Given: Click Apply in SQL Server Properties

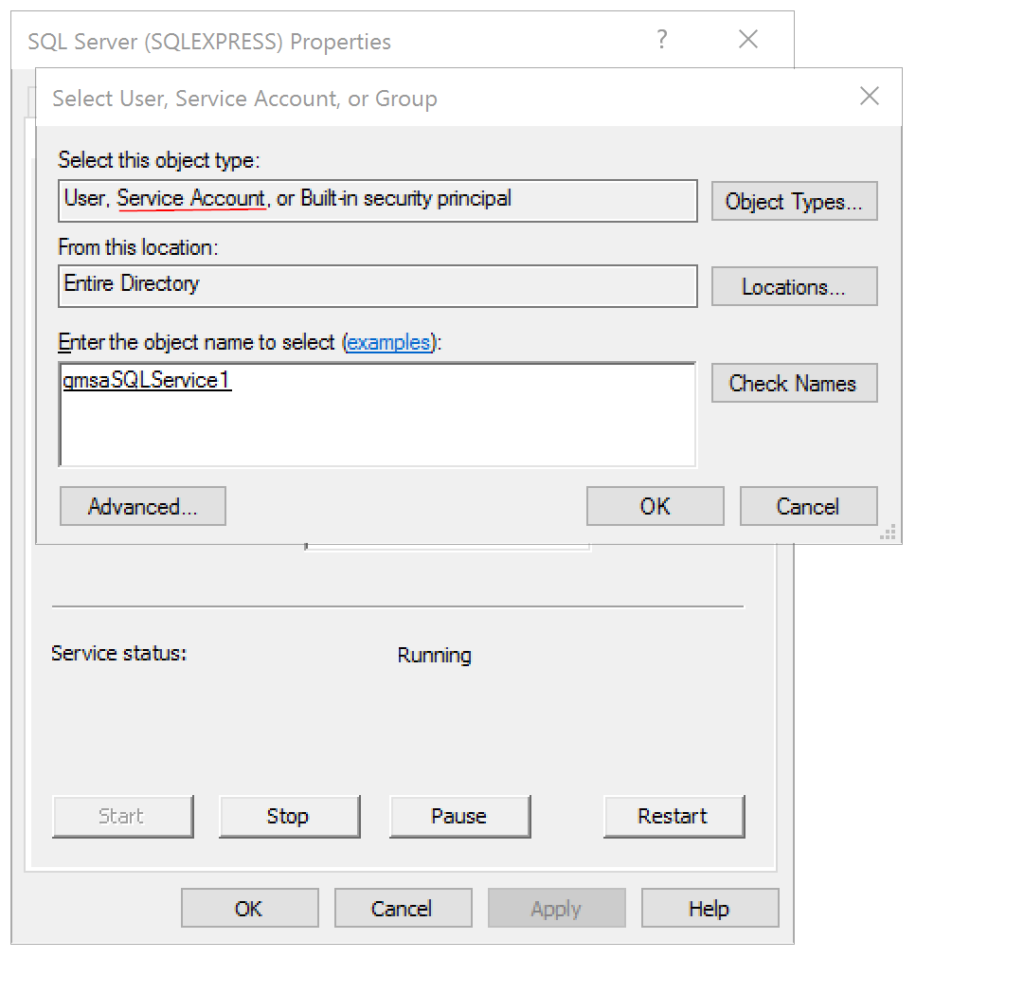Looking at the screenshot, I should [556, 908].
